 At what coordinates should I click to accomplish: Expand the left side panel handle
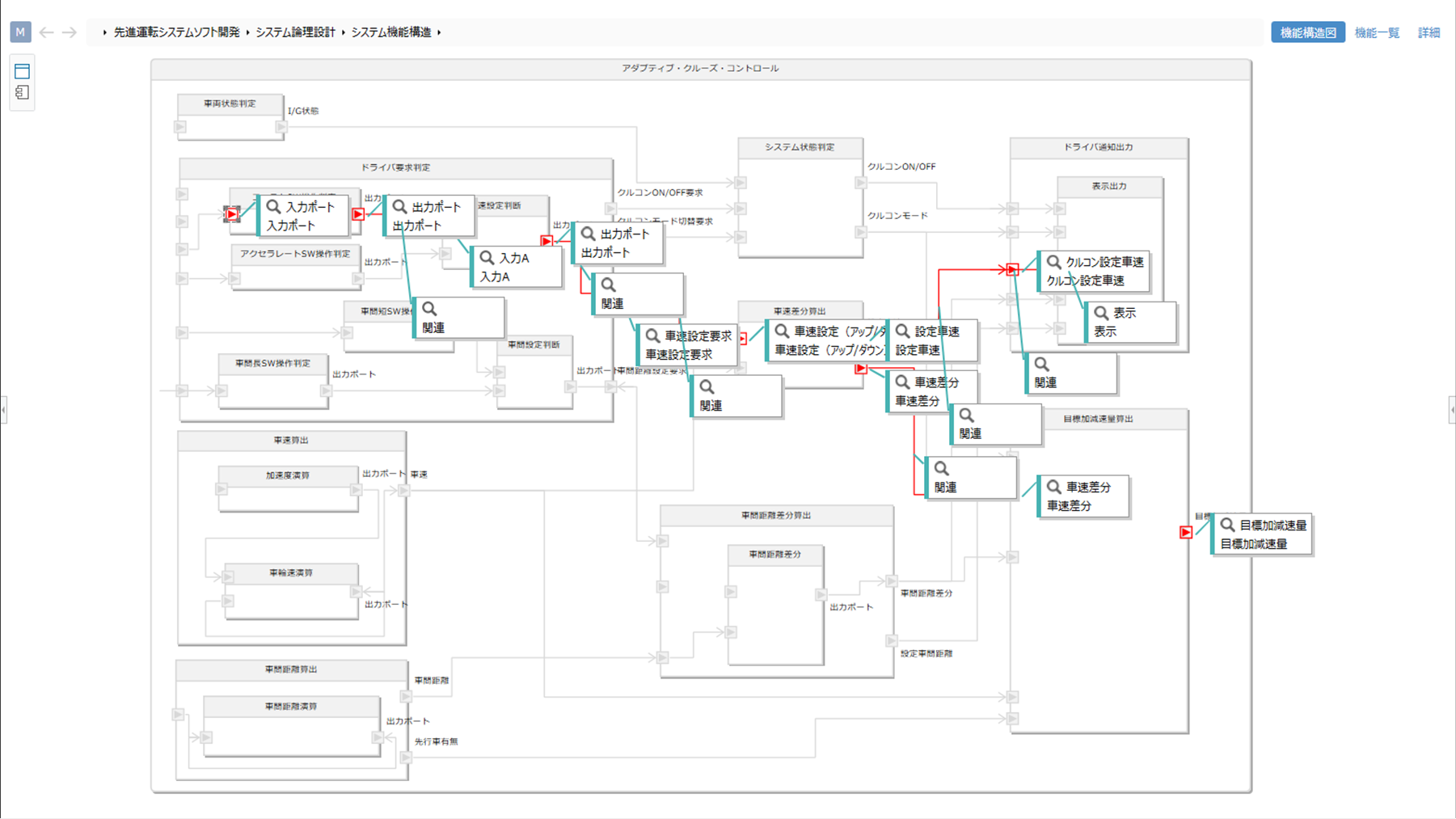click(x=3, y=410)
